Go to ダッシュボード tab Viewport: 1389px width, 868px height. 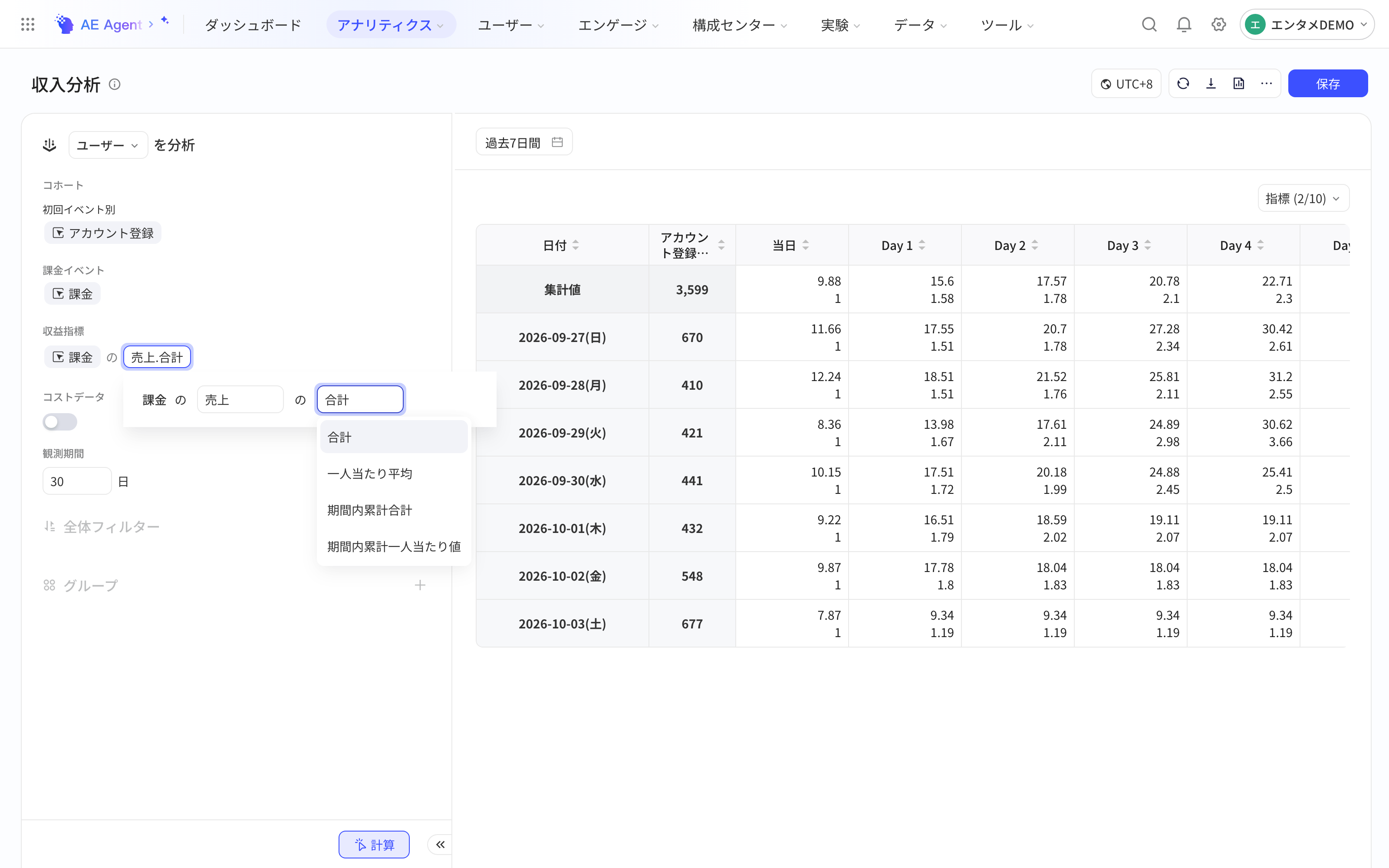point(253,25)
